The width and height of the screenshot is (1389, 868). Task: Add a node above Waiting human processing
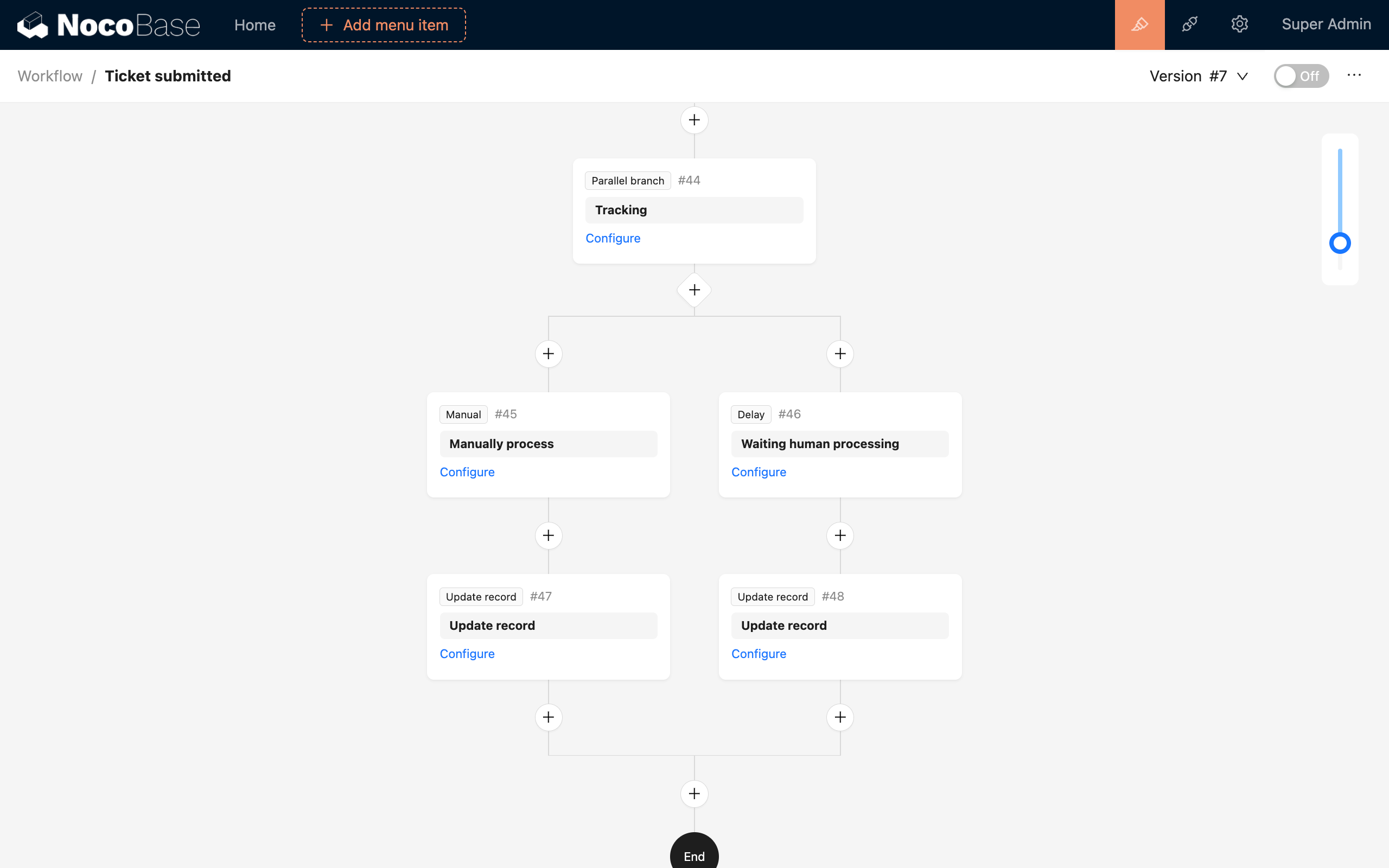[x=840, y=353]
